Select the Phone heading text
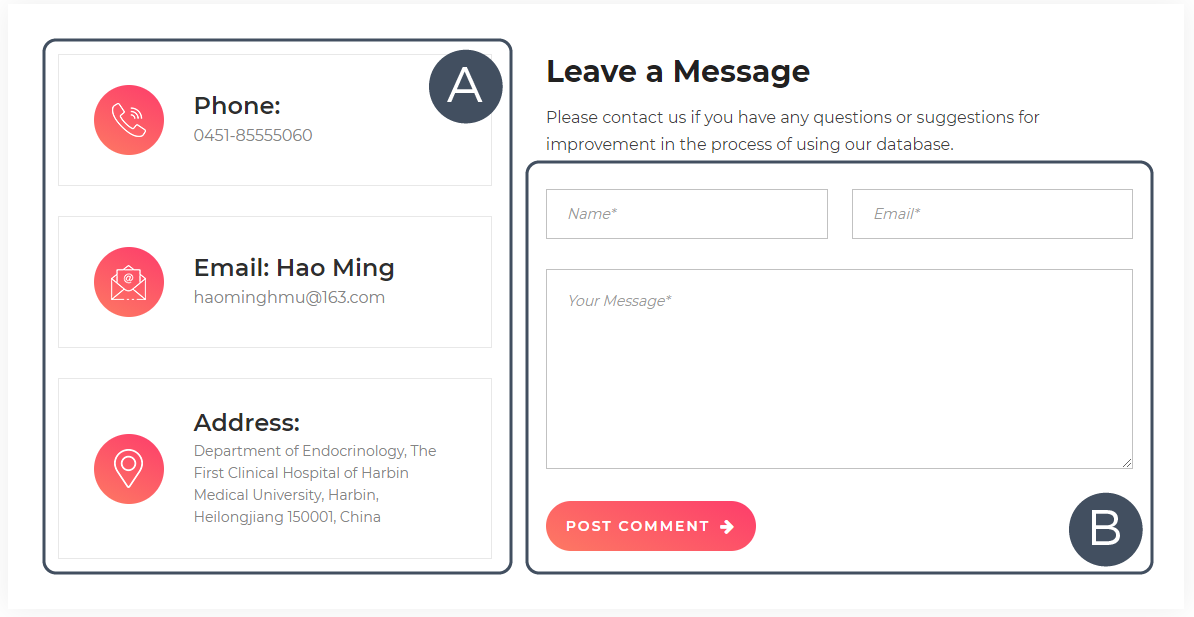 click(237, 106)
